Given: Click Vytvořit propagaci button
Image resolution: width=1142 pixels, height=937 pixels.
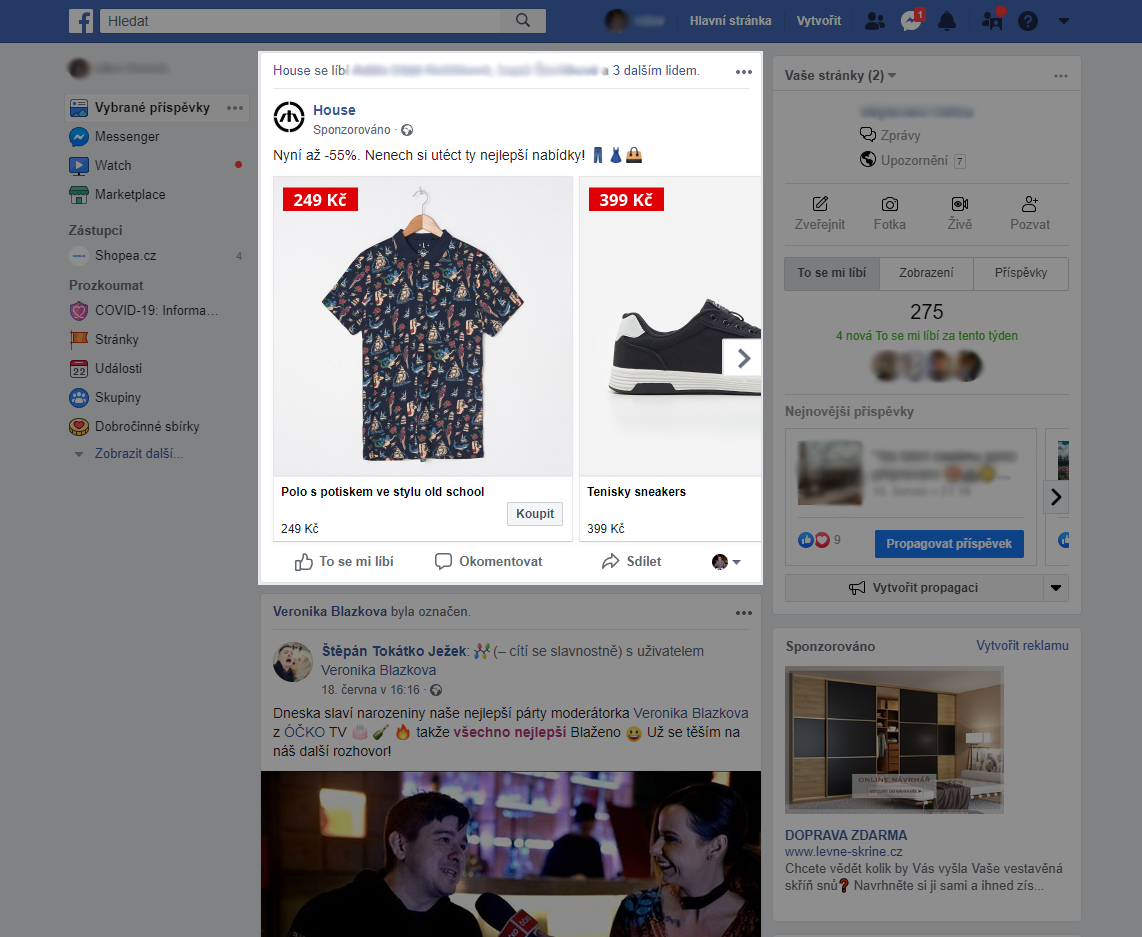Looking at the screenshot, I should 914,588.
